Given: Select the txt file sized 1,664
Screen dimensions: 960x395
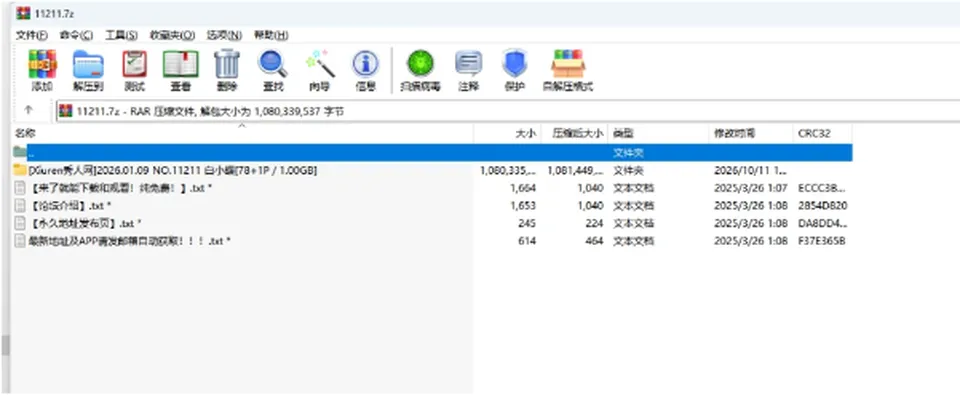Looking at the screenshot, I should (x=120, y=188).
